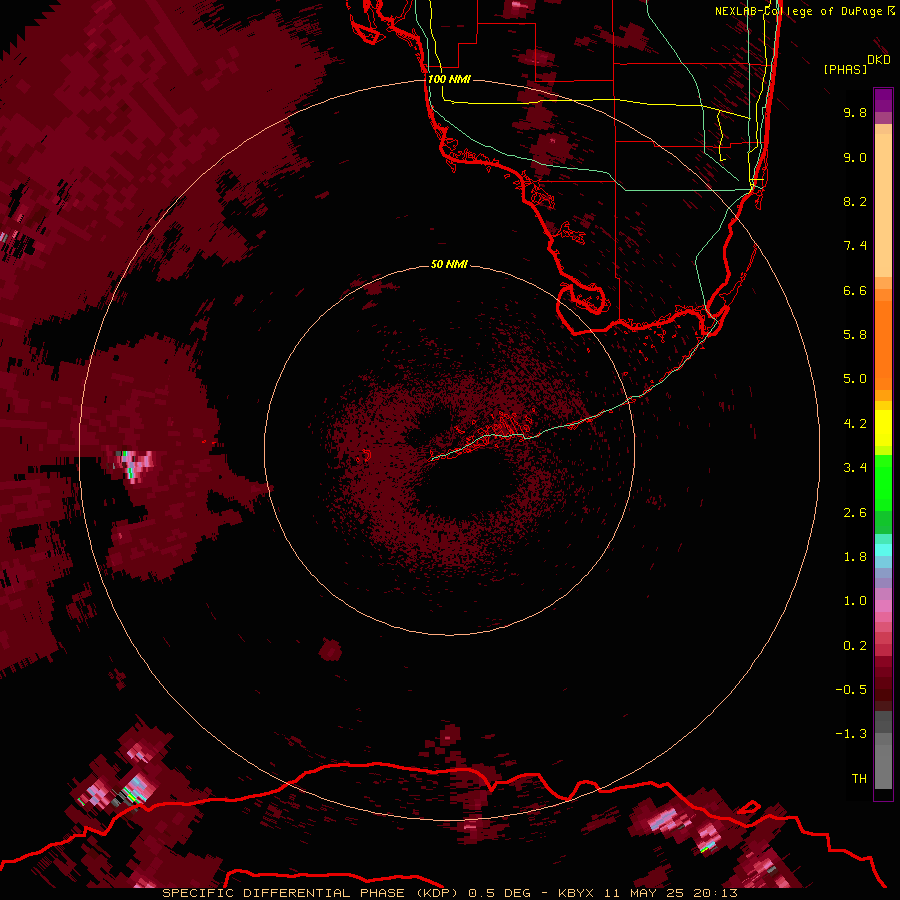Click the 2.6 legend value
The image size is (900, 900).
(x=855, y=513)
